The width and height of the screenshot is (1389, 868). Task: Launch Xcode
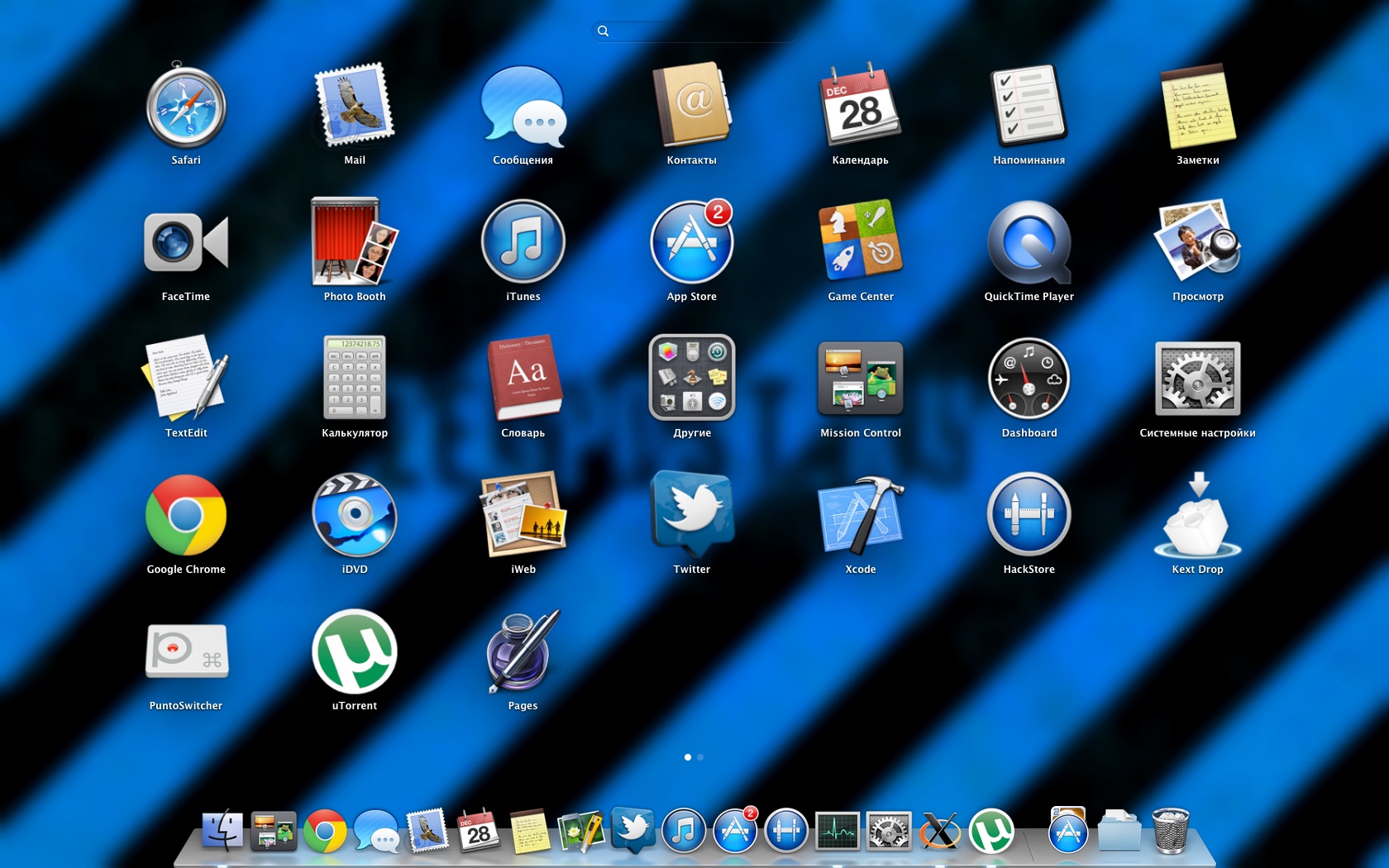click(x=861, y=514)
